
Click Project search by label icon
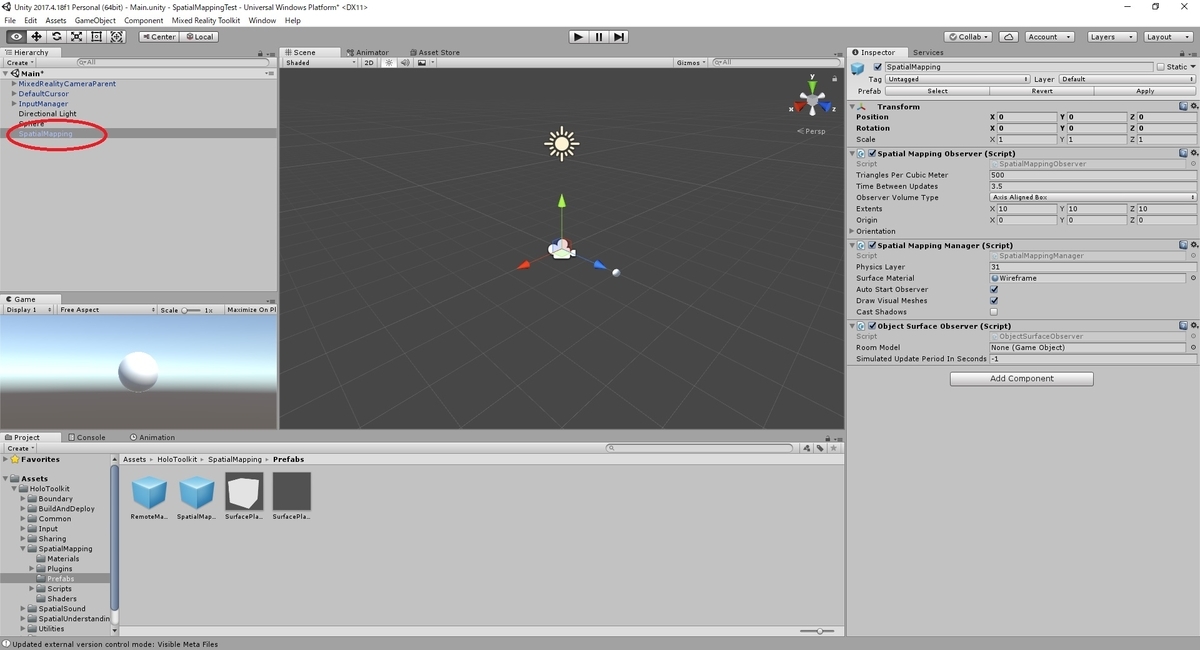pos(820,448)
